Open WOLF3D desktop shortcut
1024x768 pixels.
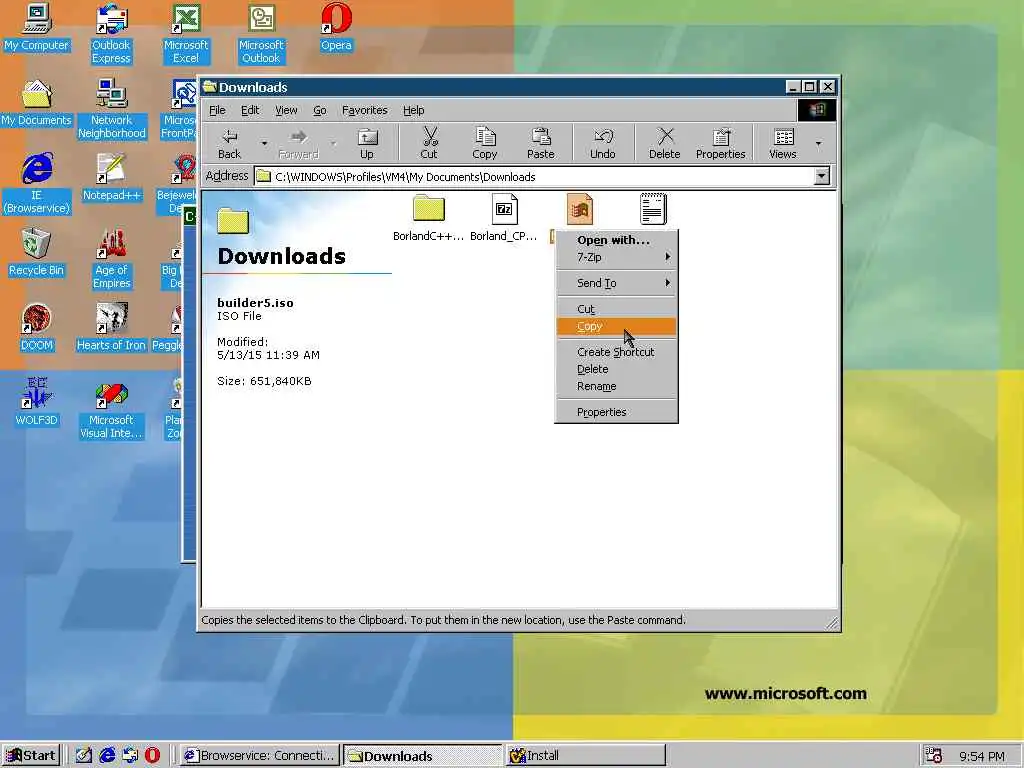(37, 403)
